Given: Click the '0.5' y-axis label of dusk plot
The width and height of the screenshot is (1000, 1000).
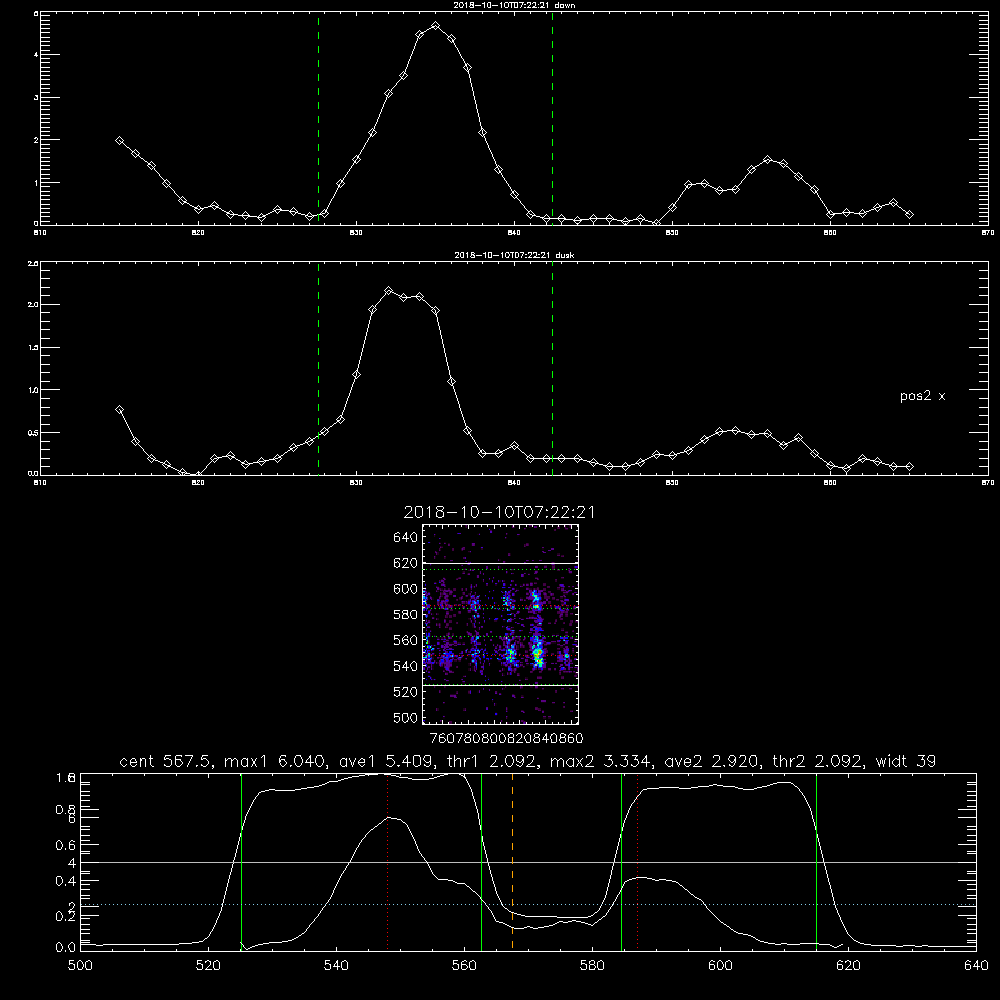Looking at the screenshot, I should (33, 432).
